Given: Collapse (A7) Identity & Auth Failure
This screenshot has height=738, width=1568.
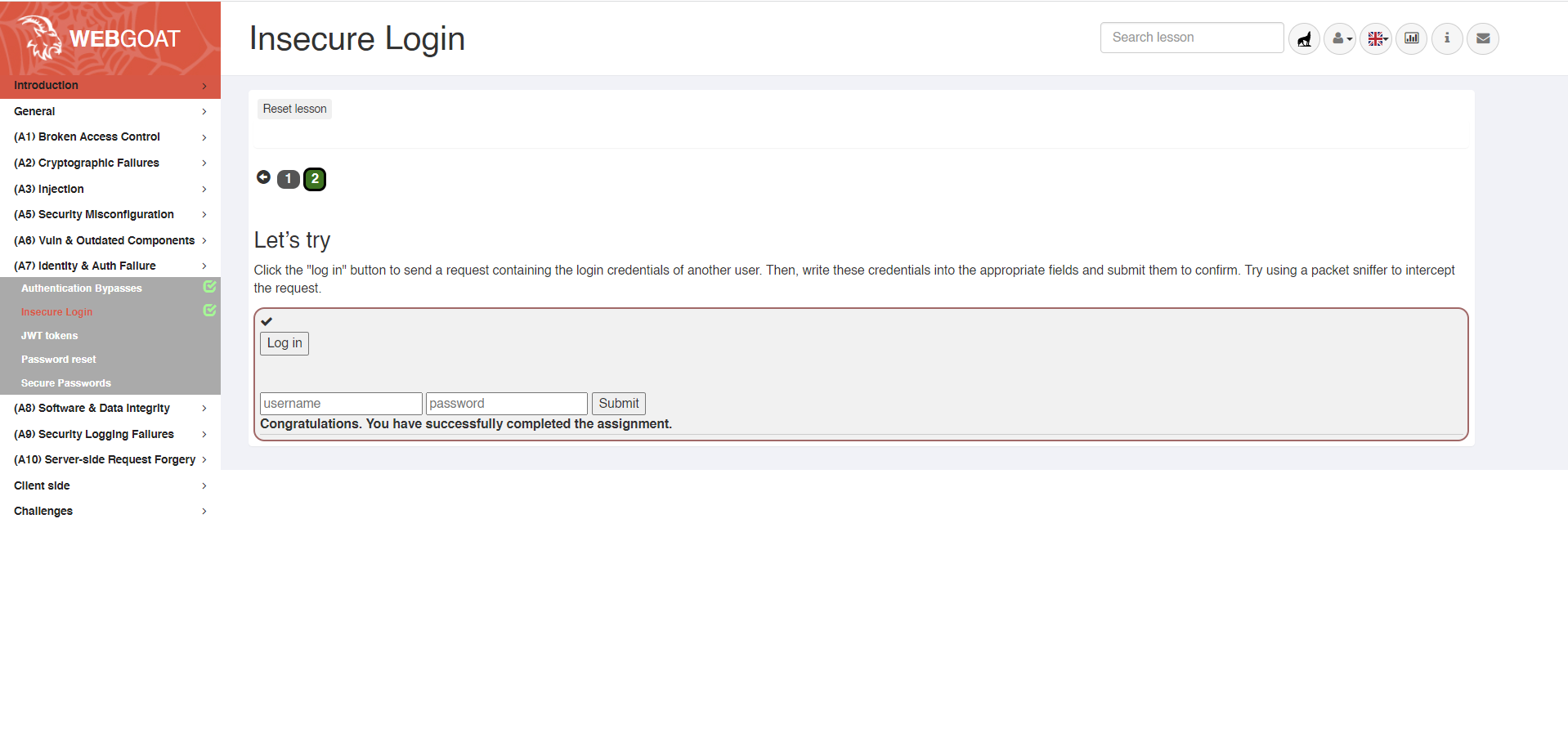Looking at the screenshot, I should [110, 266].
